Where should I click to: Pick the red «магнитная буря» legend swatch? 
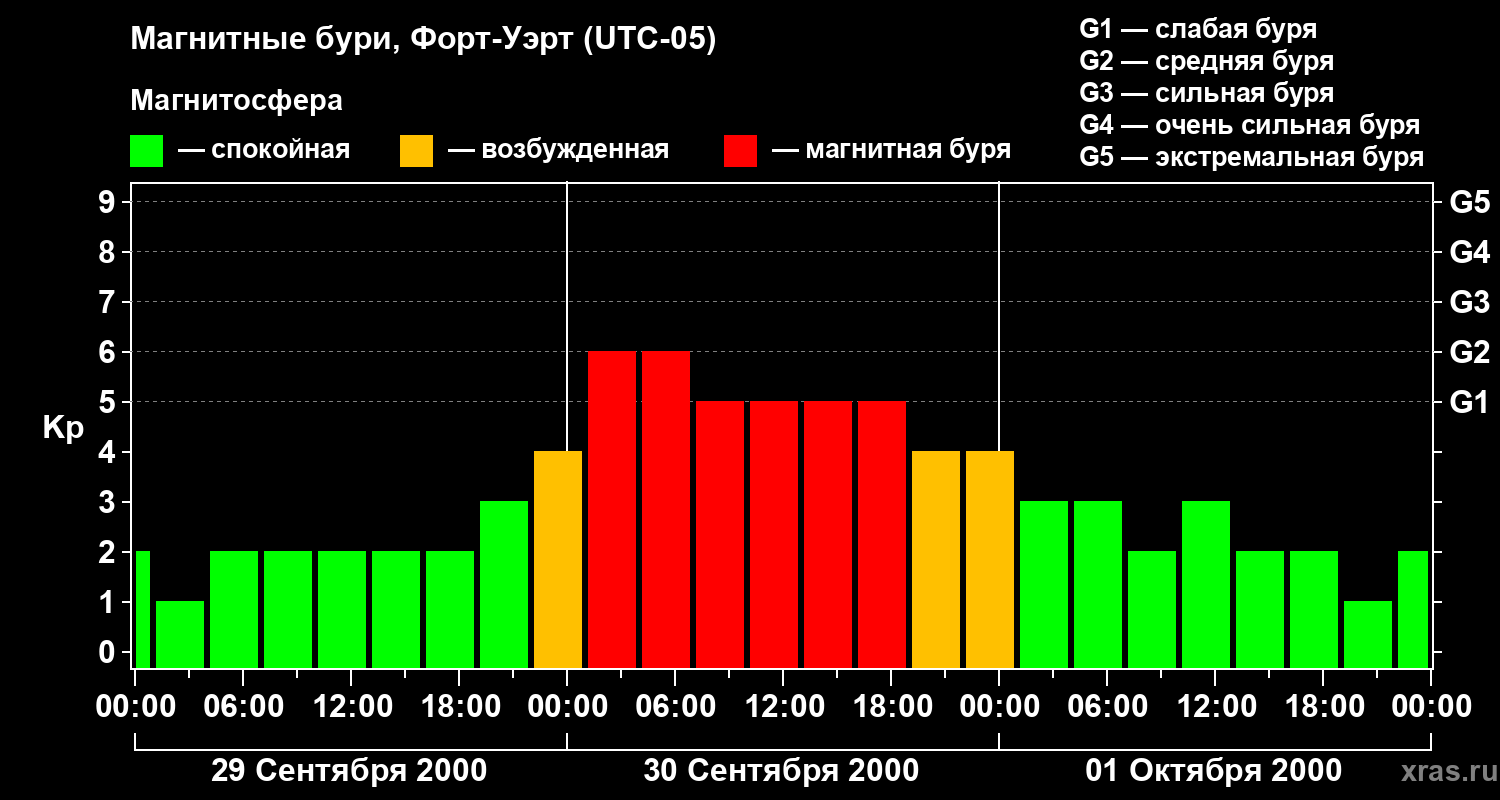point(740,151)
